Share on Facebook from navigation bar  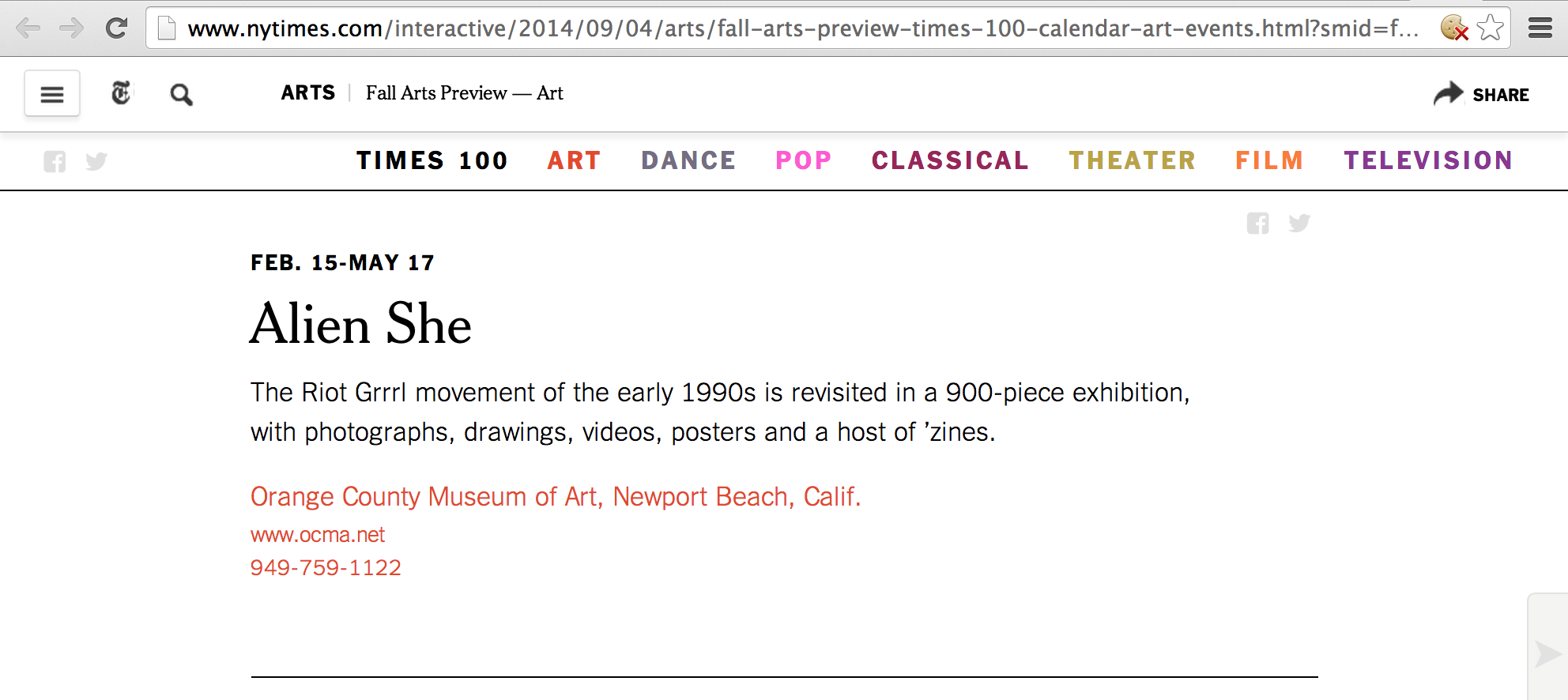pyautogui.click(x=55, y=161)
